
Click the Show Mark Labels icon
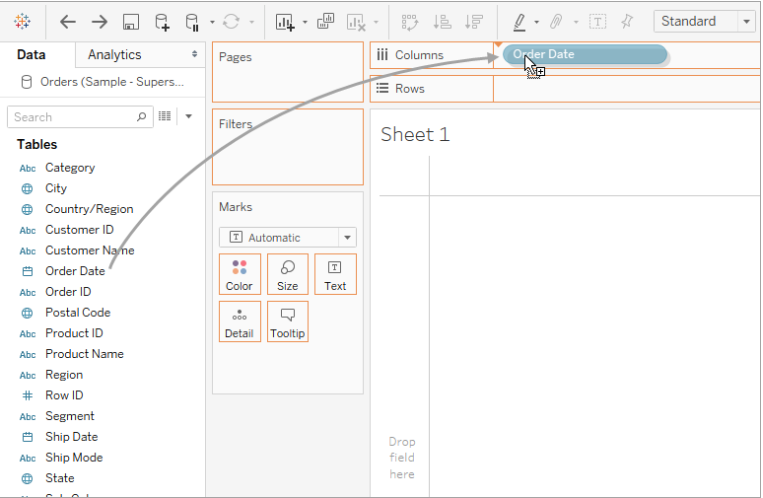(x=598, y=22)
